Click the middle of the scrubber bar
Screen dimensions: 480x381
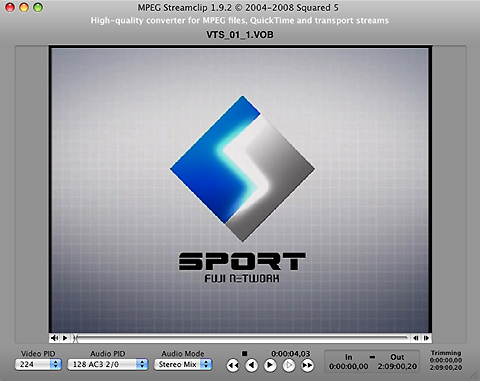[x=241, y=338]
